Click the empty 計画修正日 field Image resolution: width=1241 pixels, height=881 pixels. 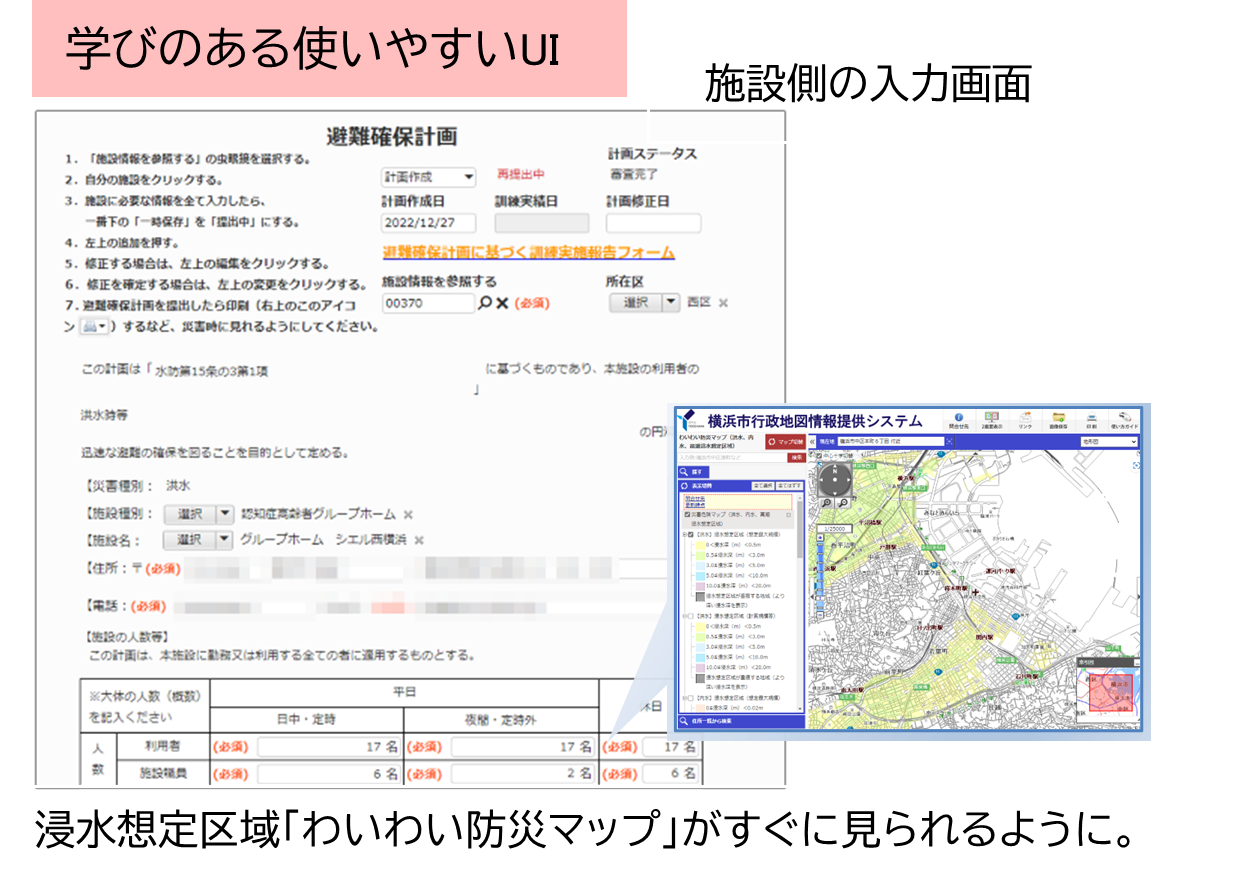653,223
